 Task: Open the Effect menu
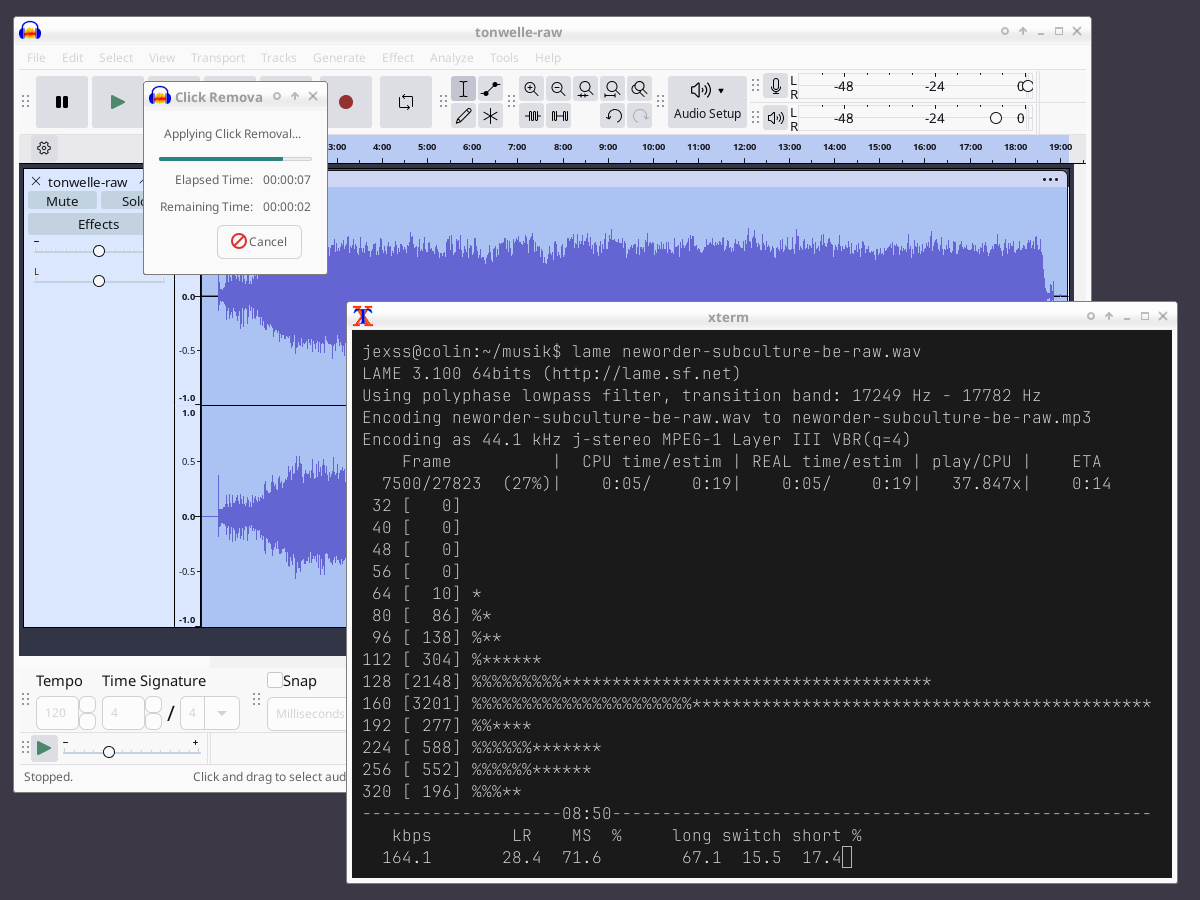[397, 58]
